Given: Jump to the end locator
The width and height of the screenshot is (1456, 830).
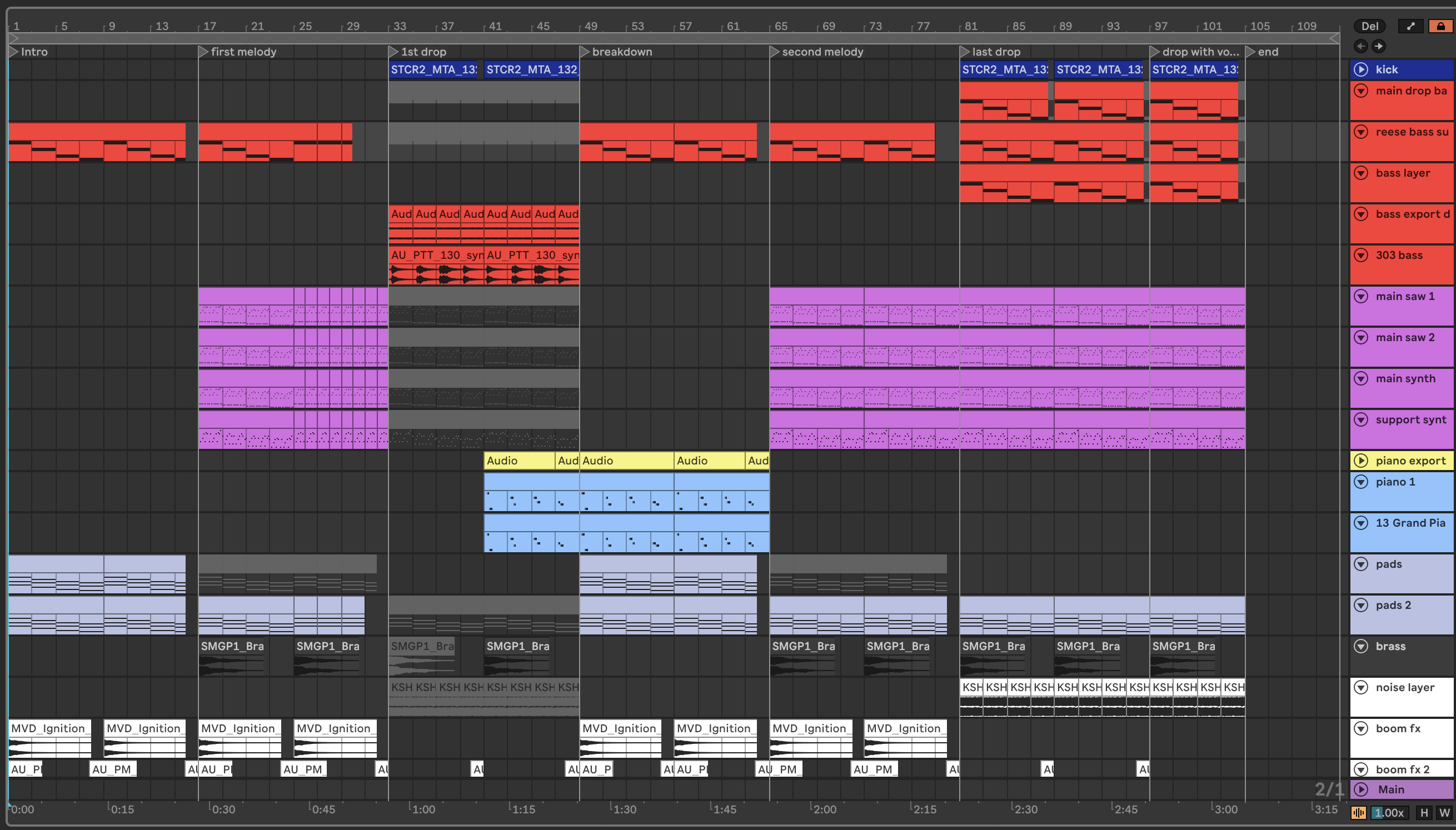Looking at the screenshot, I should click(1250, 51).
